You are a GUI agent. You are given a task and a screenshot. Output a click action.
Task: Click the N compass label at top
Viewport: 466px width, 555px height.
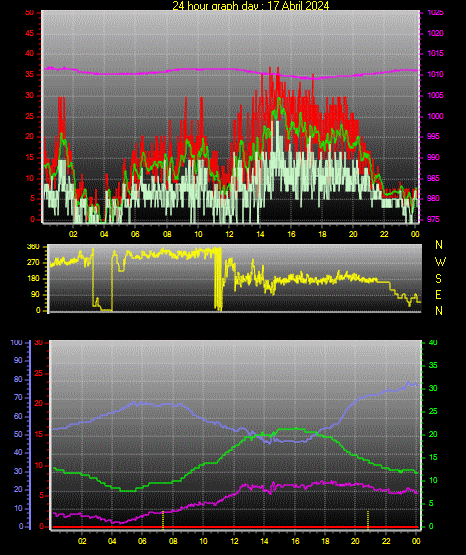click(x=439, y=245)
